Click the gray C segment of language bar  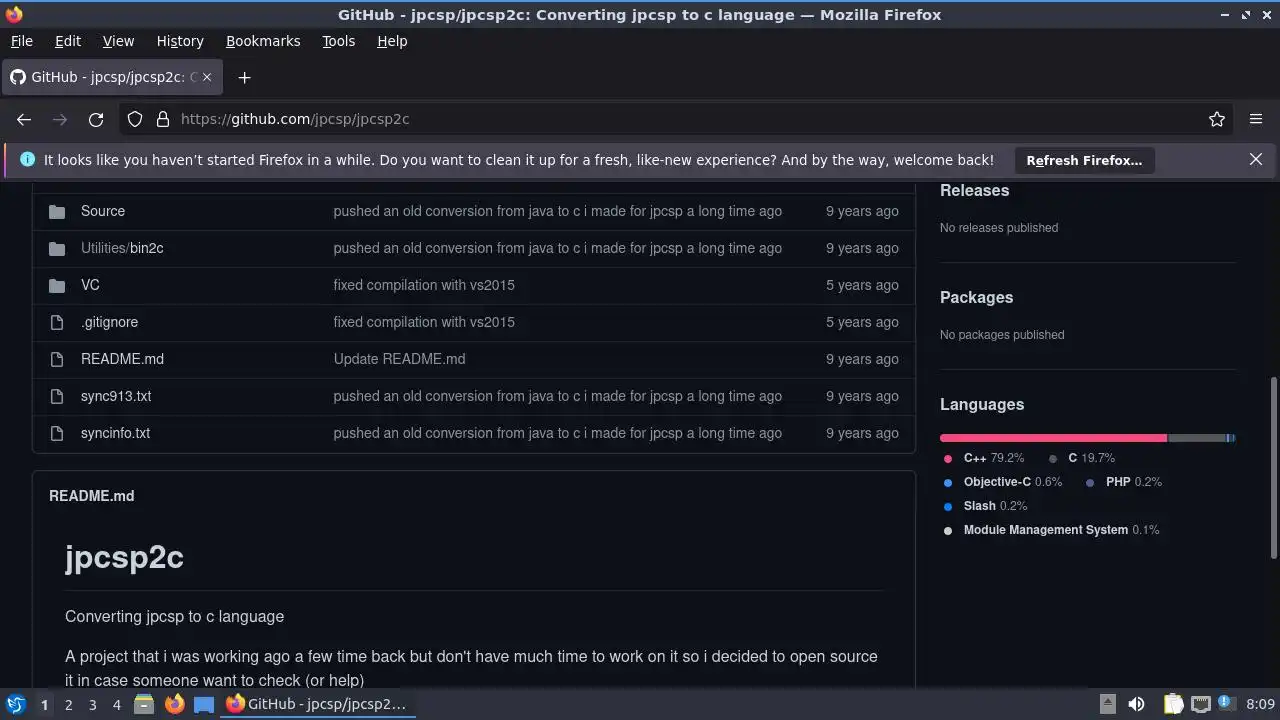coord(1197,438)
